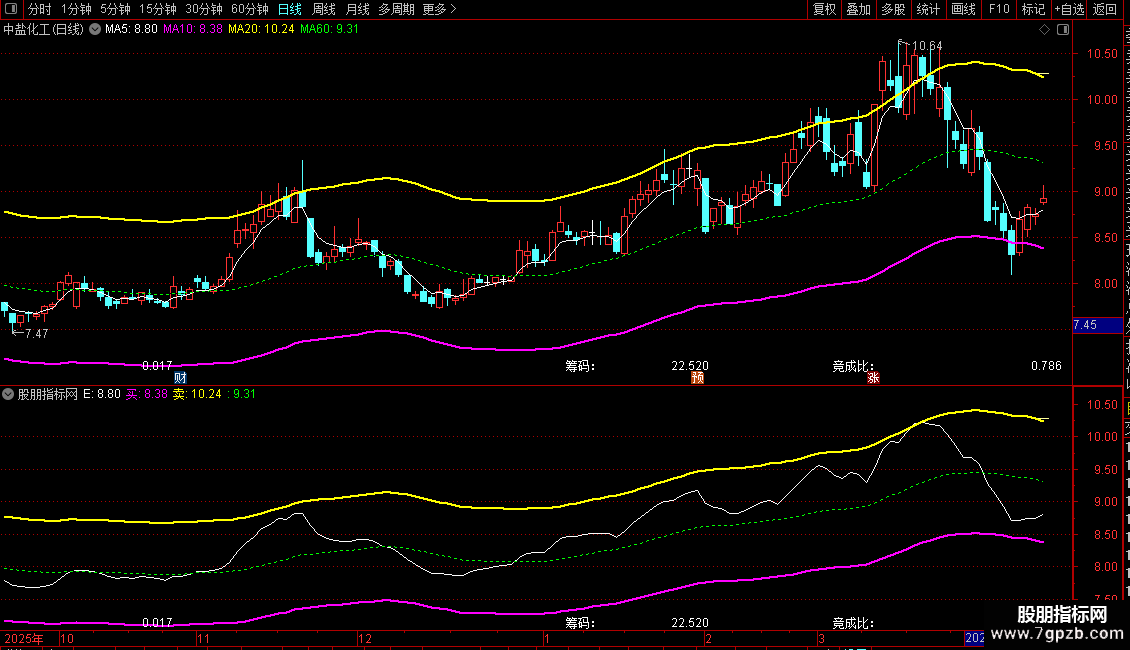1130x650 pixels.
Task: Click the 10.50 price label on main chart axis
Action: pos(1102,54)
